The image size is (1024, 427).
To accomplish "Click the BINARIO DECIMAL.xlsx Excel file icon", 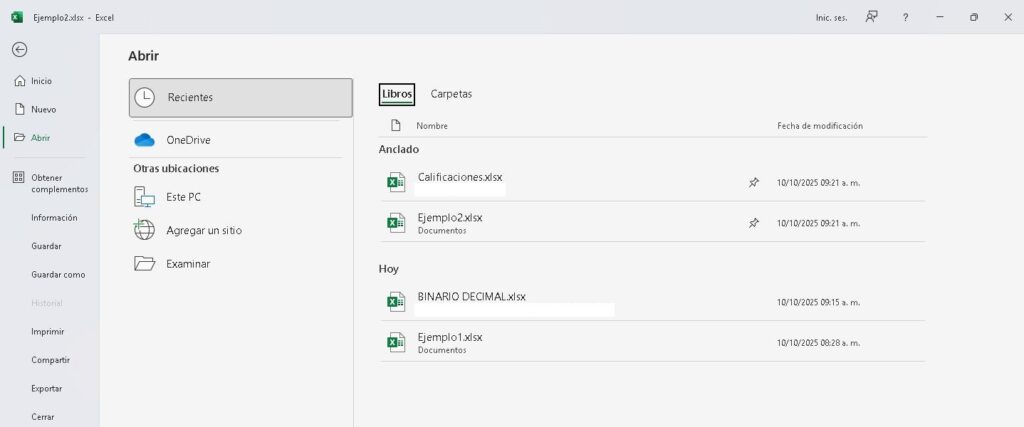I will tap(396, 302).
